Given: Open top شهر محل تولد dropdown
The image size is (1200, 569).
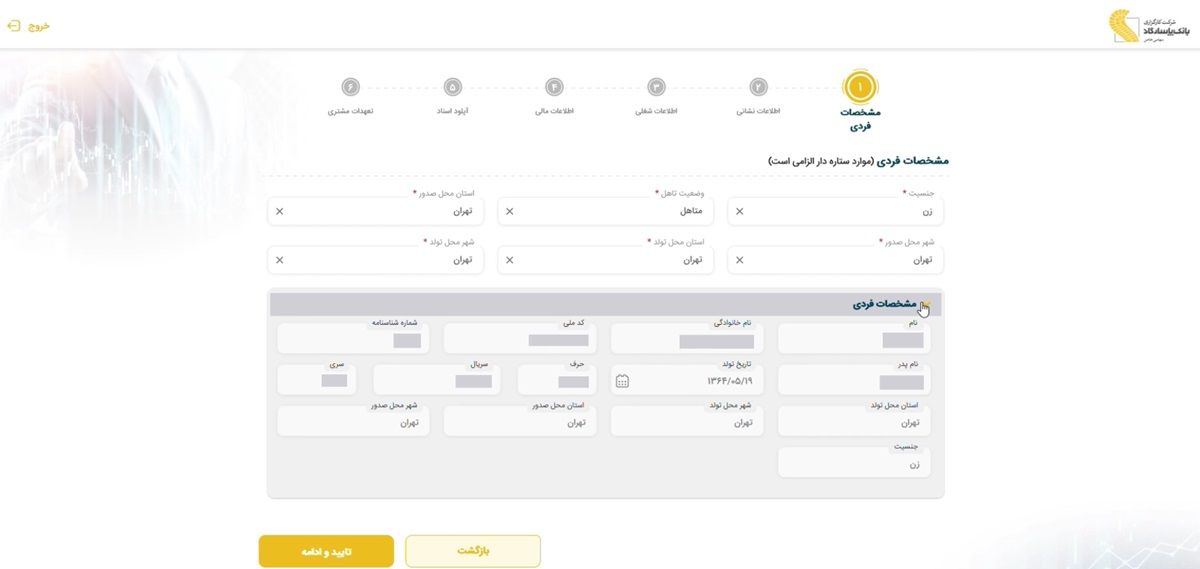Looking at the screenshot, I should pyautogui.click(x=375, y=260).
